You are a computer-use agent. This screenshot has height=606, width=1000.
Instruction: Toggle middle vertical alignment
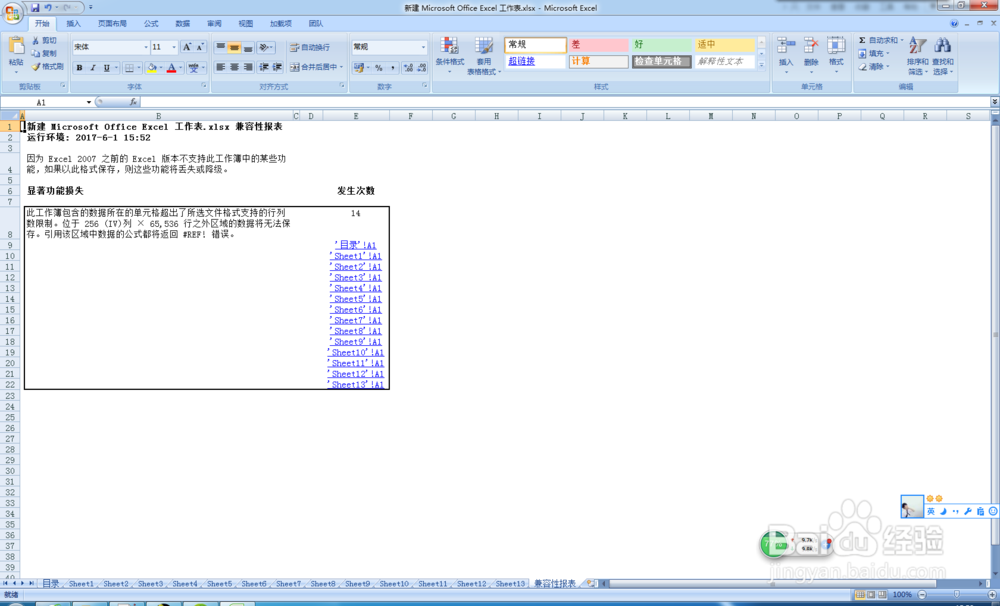[234, 47]
